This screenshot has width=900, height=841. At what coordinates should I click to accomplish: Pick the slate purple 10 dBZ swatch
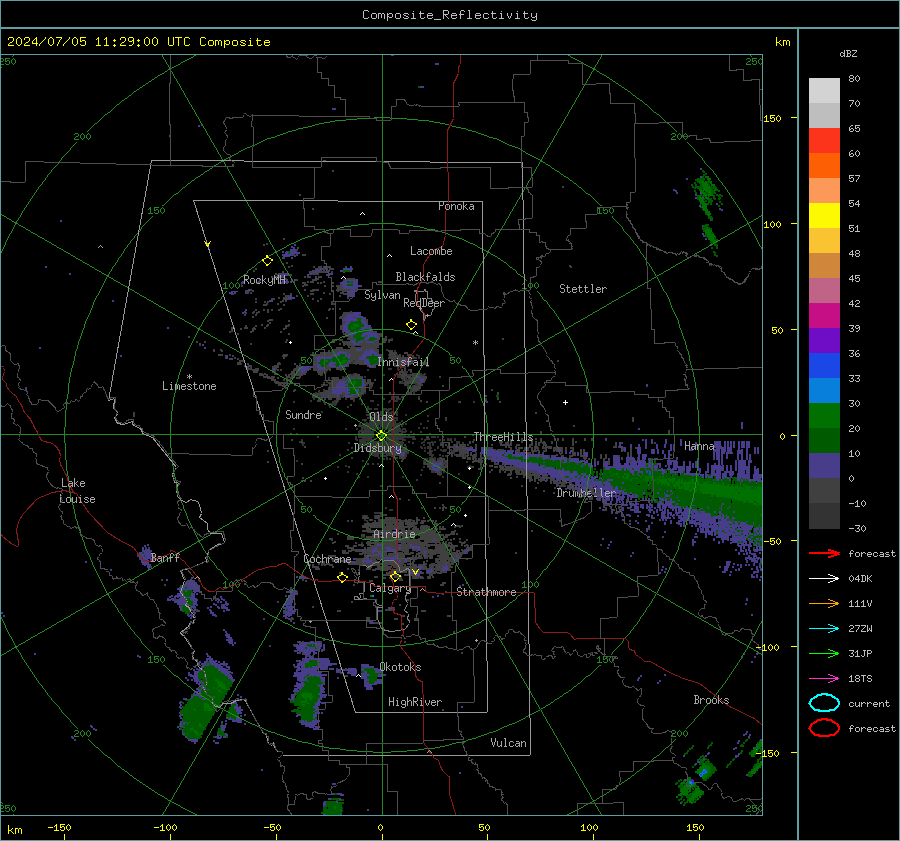824,466
